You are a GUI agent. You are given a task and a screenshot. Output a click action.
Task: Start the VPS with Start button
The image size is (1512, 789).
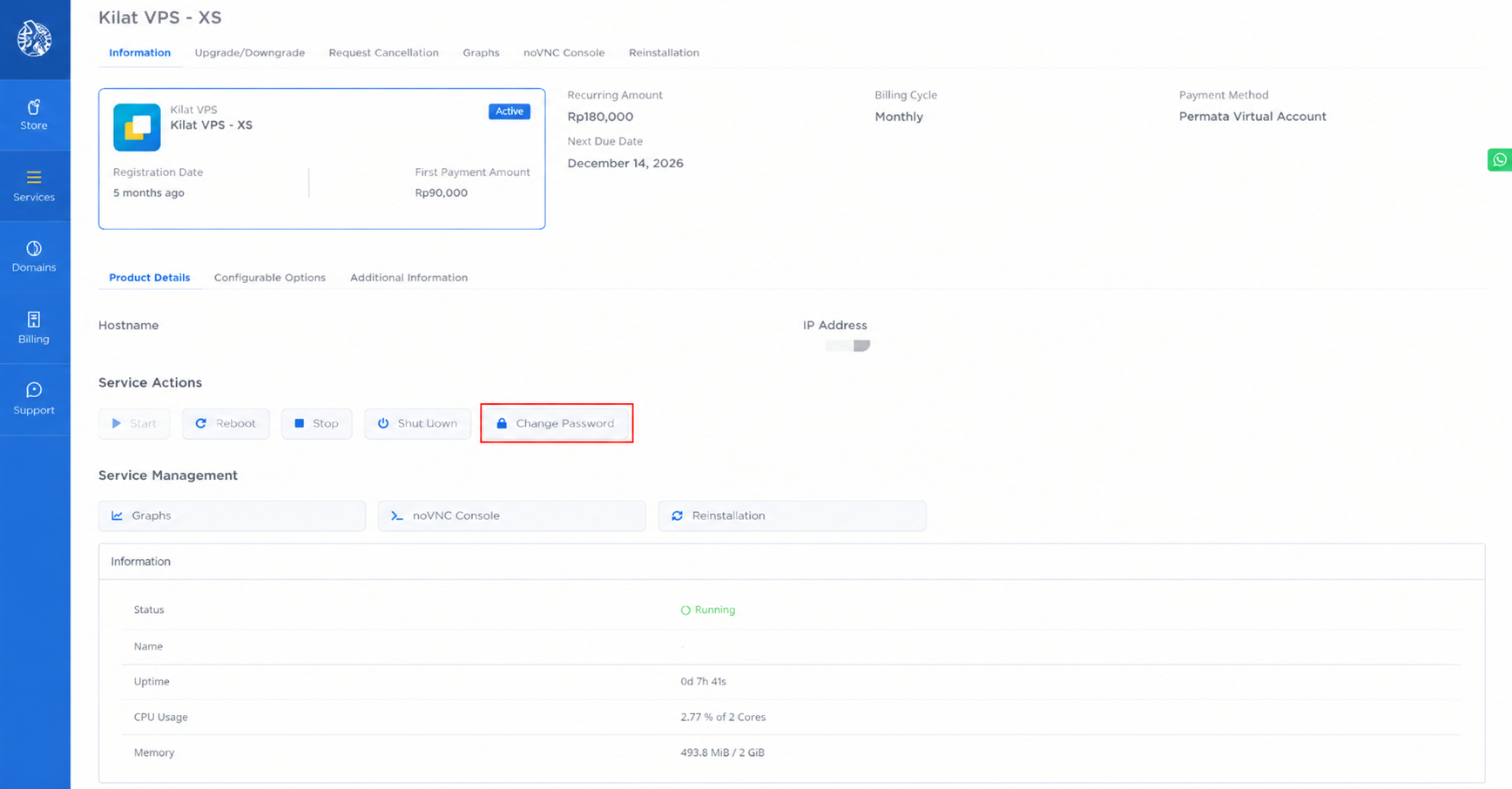(134, 423)
